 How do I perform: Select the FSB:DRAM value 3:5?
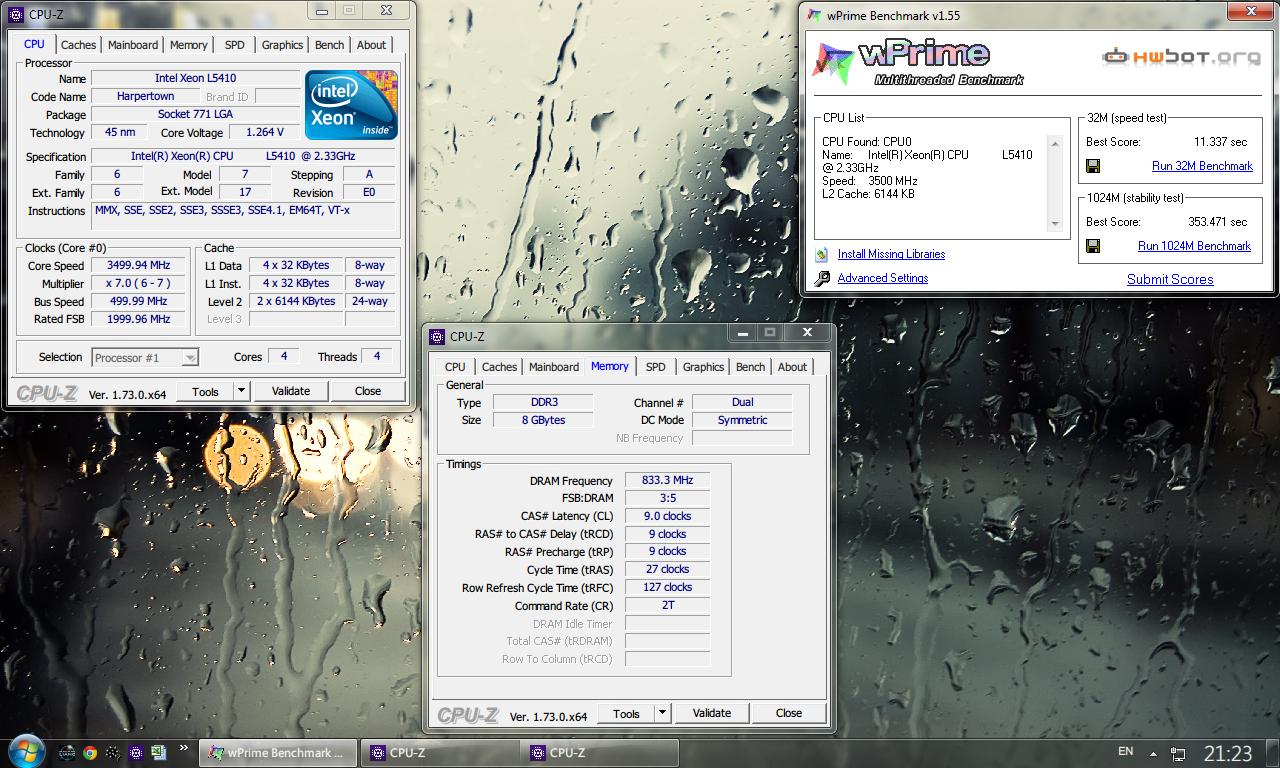coord(667,498)
